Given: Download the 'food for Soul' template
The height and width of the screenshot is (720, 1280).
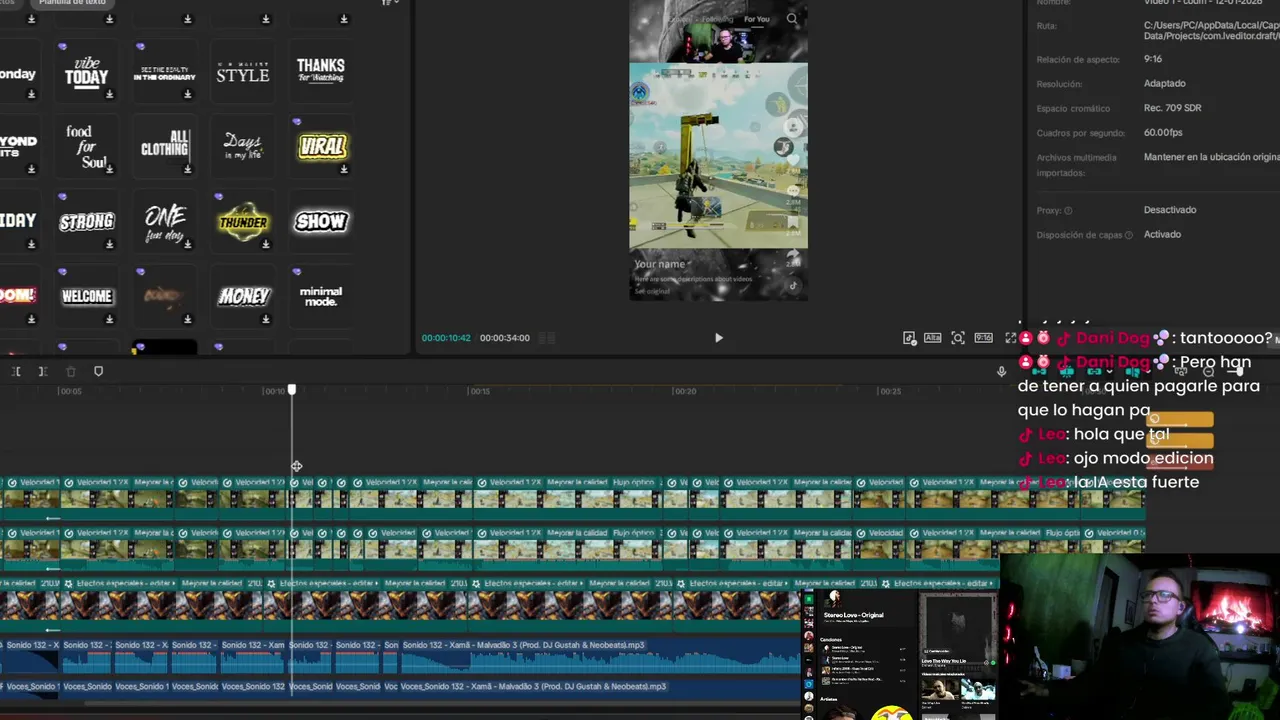Looking at the screenshot, I should (109, 169).
